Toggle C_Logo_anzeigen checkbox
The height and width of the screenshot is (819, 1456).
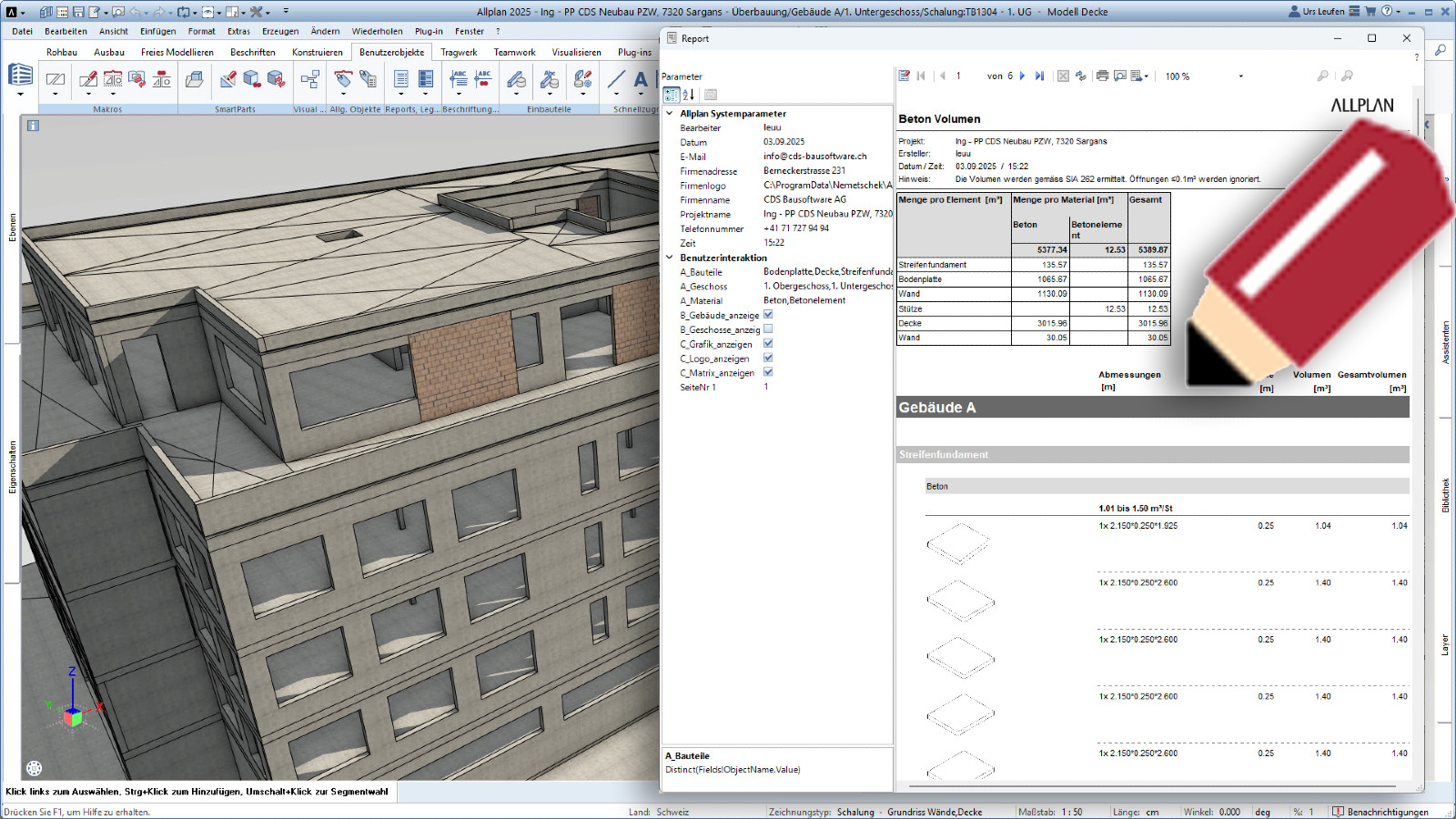point(768,359)
